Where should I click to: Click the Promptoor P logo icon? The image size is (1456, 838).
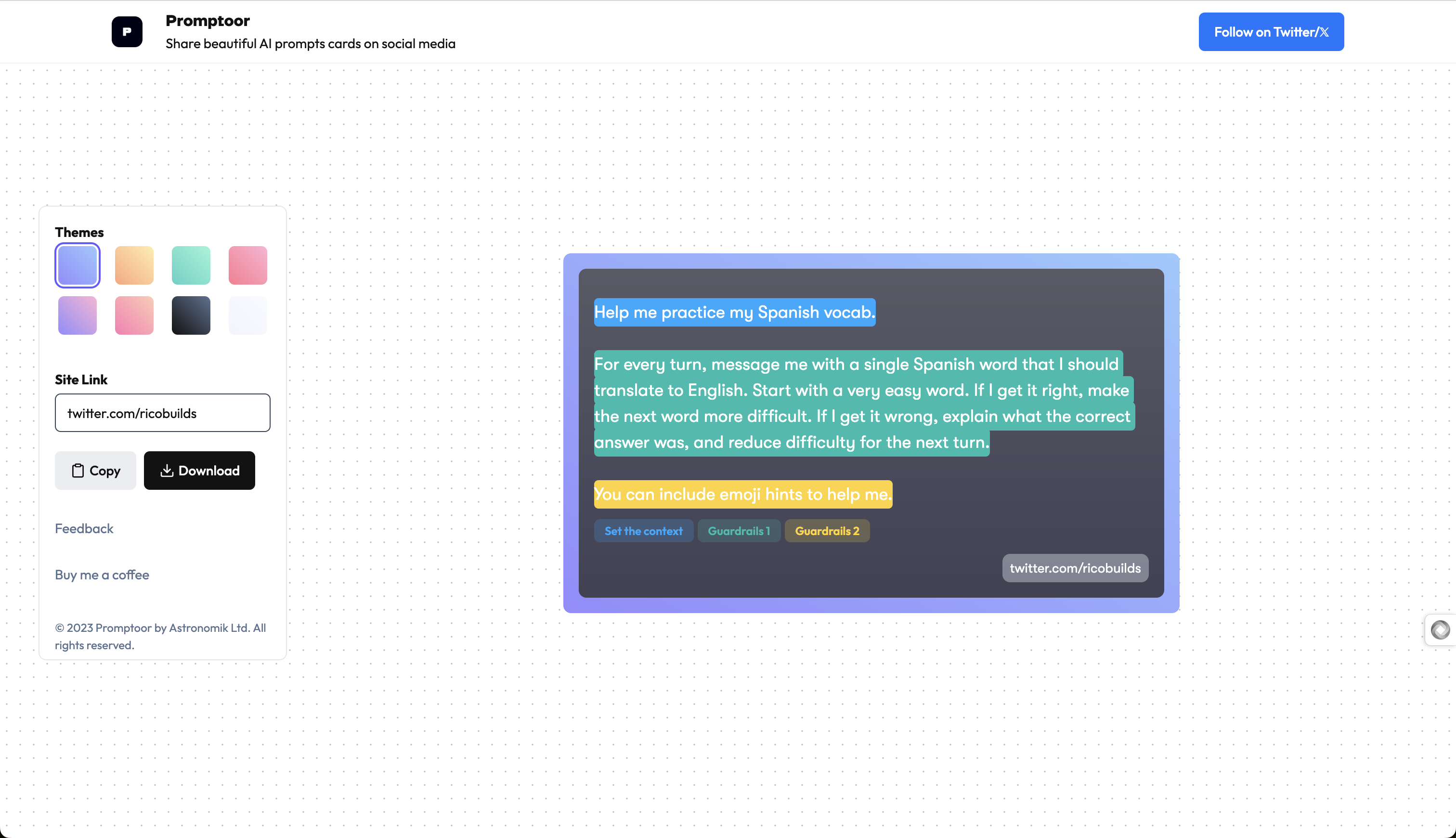coord(127,32)
